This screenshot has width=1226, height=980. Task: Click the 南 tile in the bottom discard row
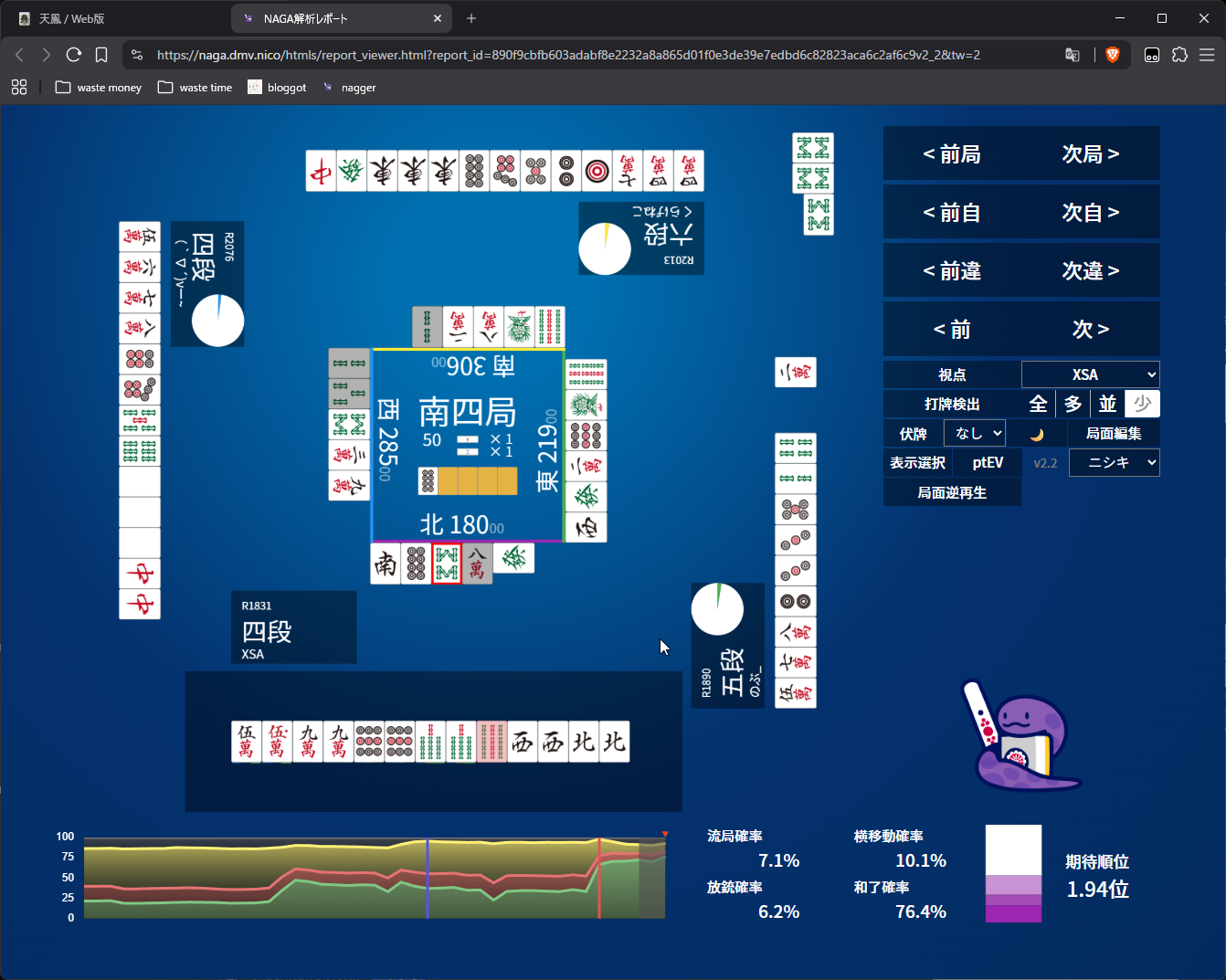[386, 564]
